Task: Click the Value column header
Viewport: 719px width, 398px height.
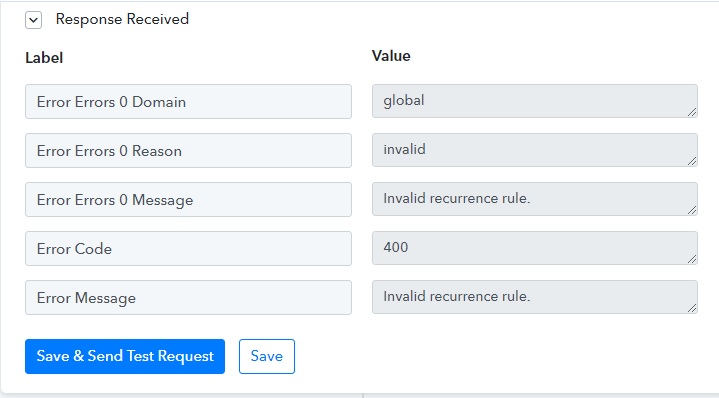Action: 391,56
